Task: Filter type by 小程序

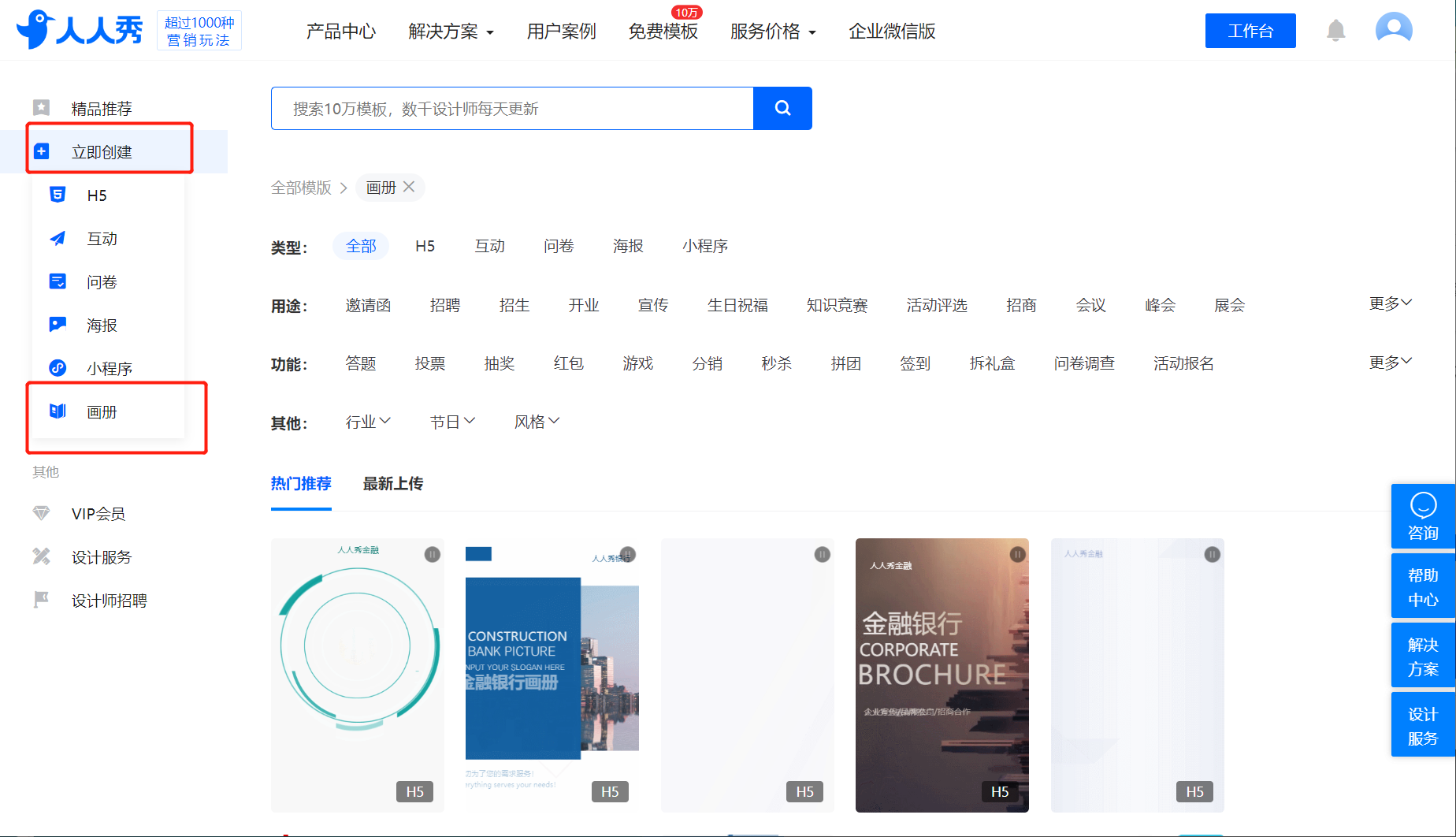Action: [x=705, y=246]
